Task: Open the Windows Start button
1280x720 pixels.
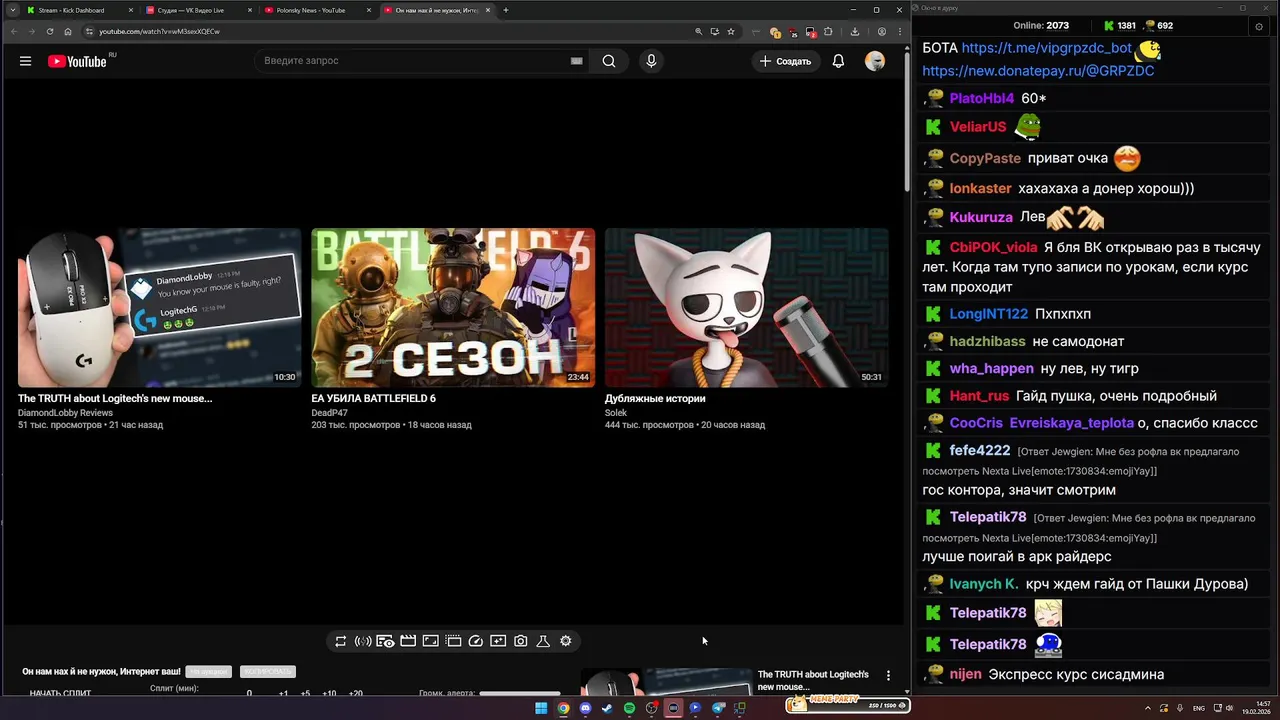Action: (x=541, y=708)
